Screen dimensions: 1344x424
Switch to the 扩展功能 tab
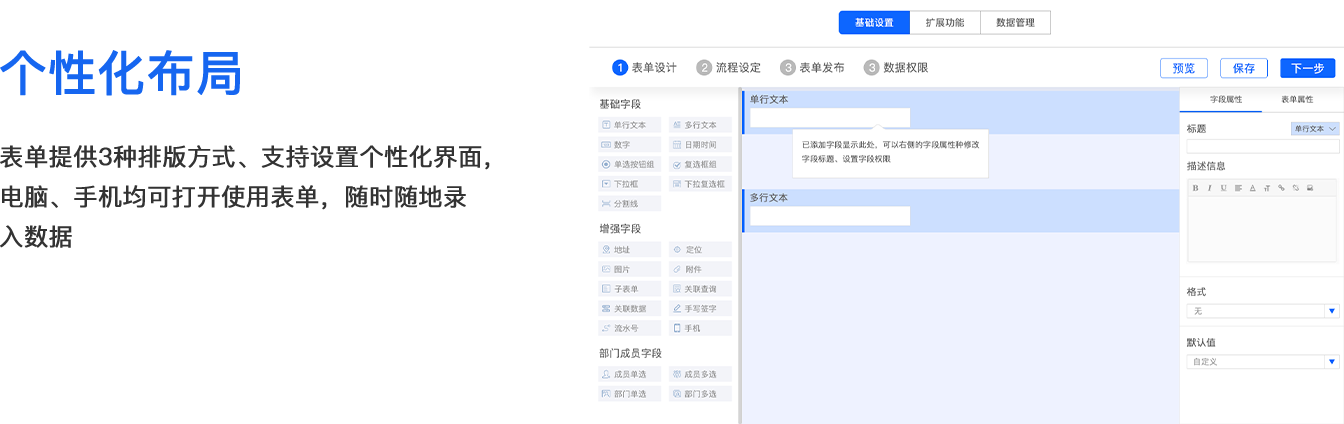point(945,22)
